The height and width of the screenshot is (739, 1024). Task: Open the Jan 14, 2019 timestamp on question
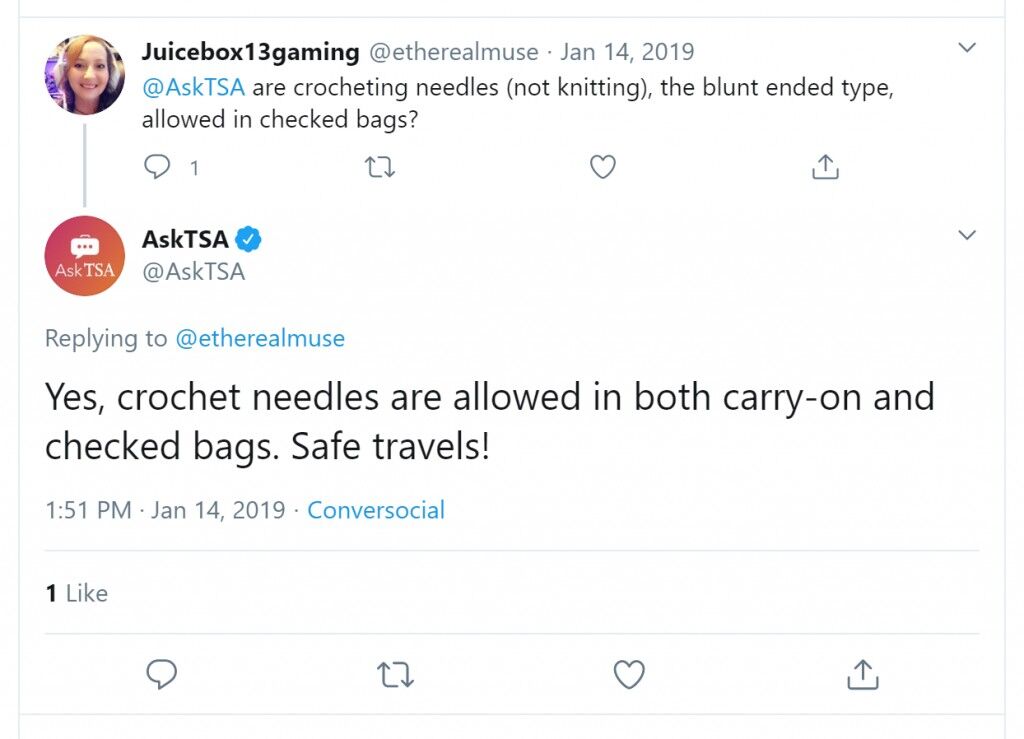pyautogui.click(x=627, y=52)
